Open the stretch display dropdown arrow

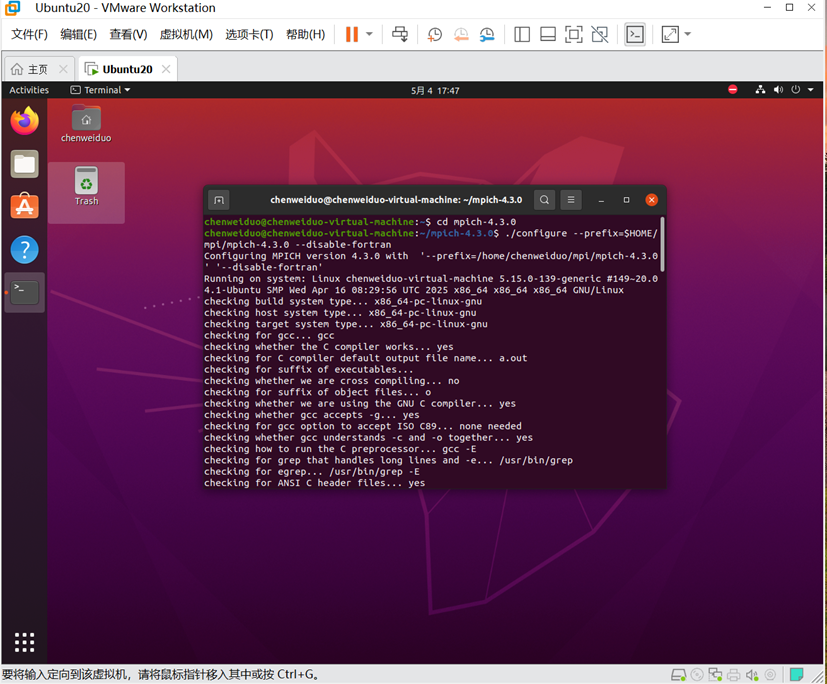point(687,35)
